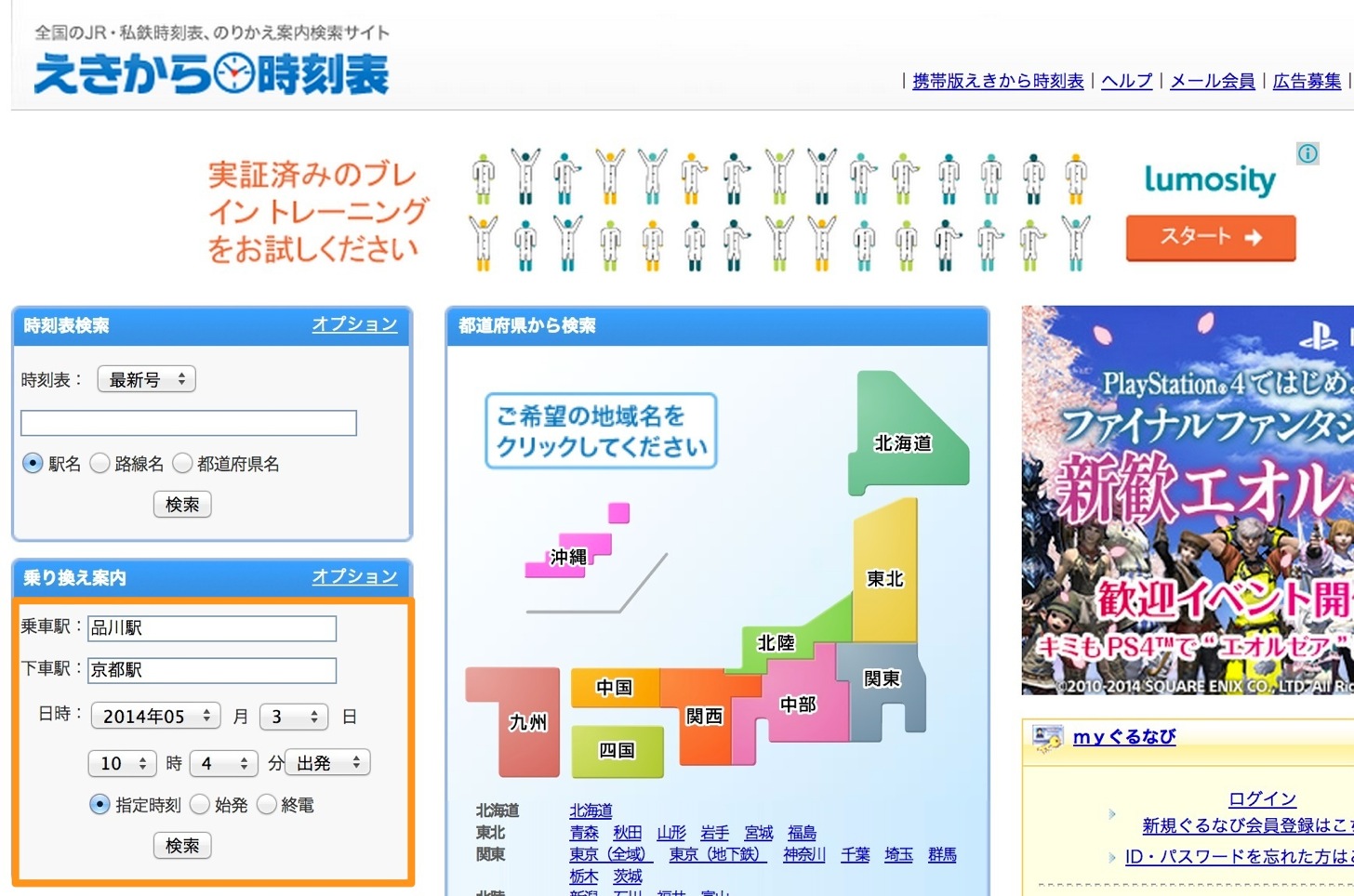Image resolution: width=1354 pixels, height=896 pixels.
Task: Select the 始発 radio option
Action: (x=199, y=804)
